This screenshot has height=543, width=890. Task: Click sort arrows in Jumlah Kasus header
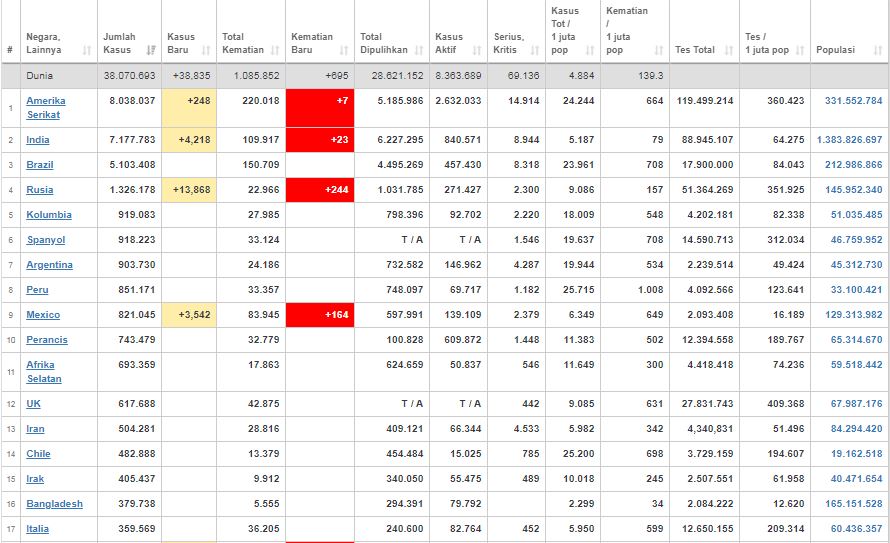pos(151,50)
